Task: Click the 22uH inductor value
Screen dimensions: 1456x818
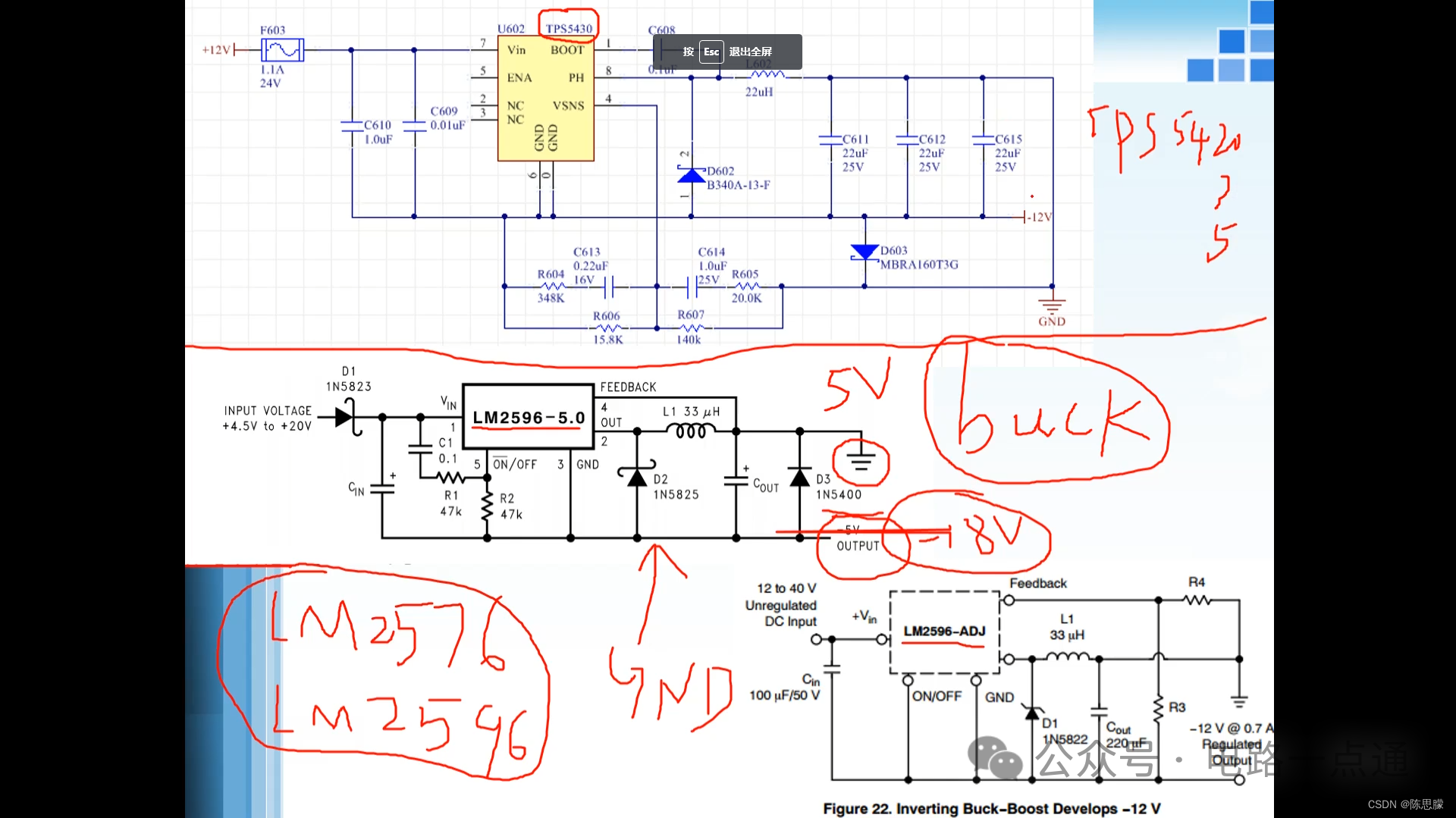Action: point(759,92)
